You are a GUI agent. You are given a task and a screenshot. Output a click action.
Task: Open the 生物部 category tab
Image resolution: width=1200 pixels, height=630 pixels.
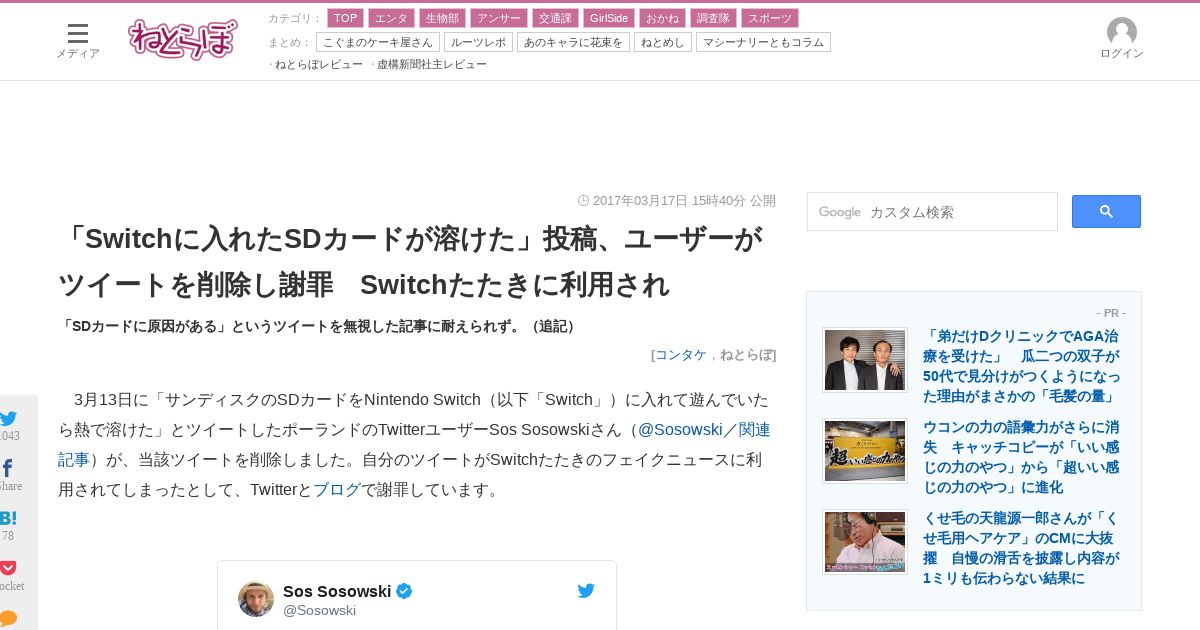[442, 18]
